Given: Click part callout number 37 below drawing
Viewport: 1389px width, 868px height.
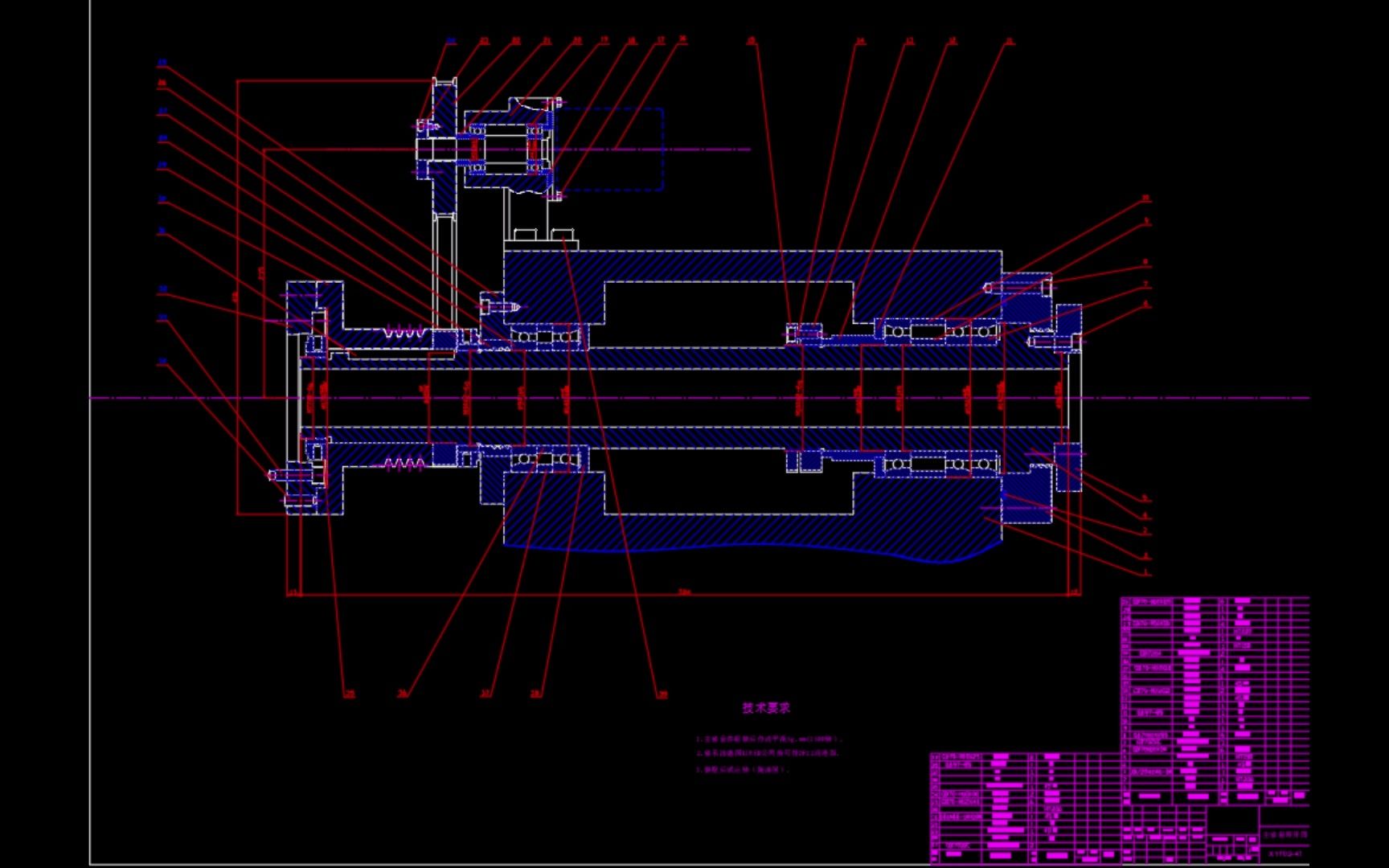Looking at the screenshot, I should pyautogui.click(x=486, y=694).
